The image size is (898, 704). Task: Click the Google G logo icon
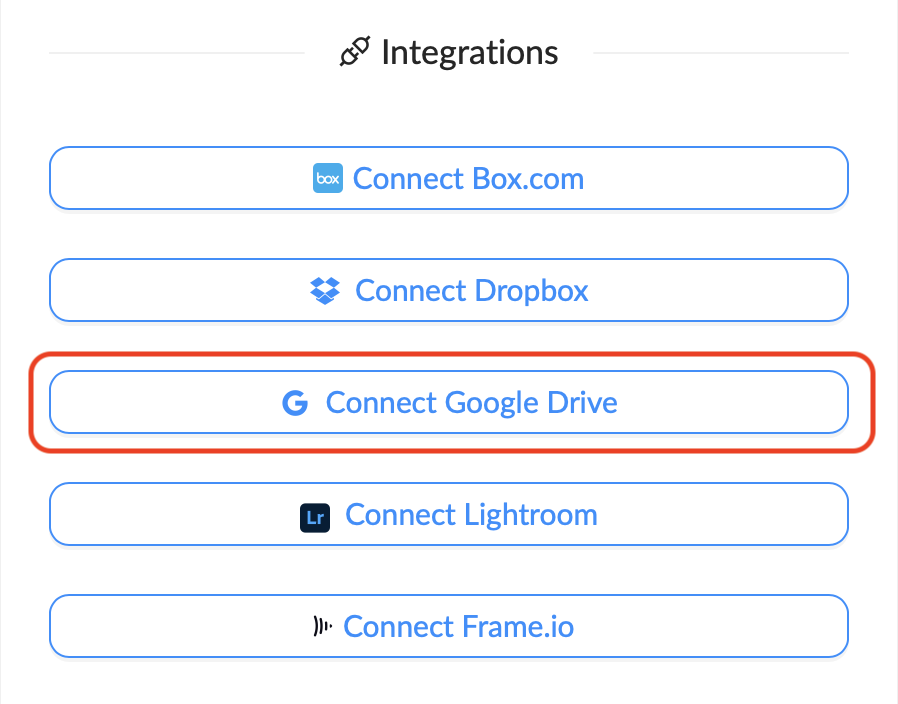click(x=295, y=403)
